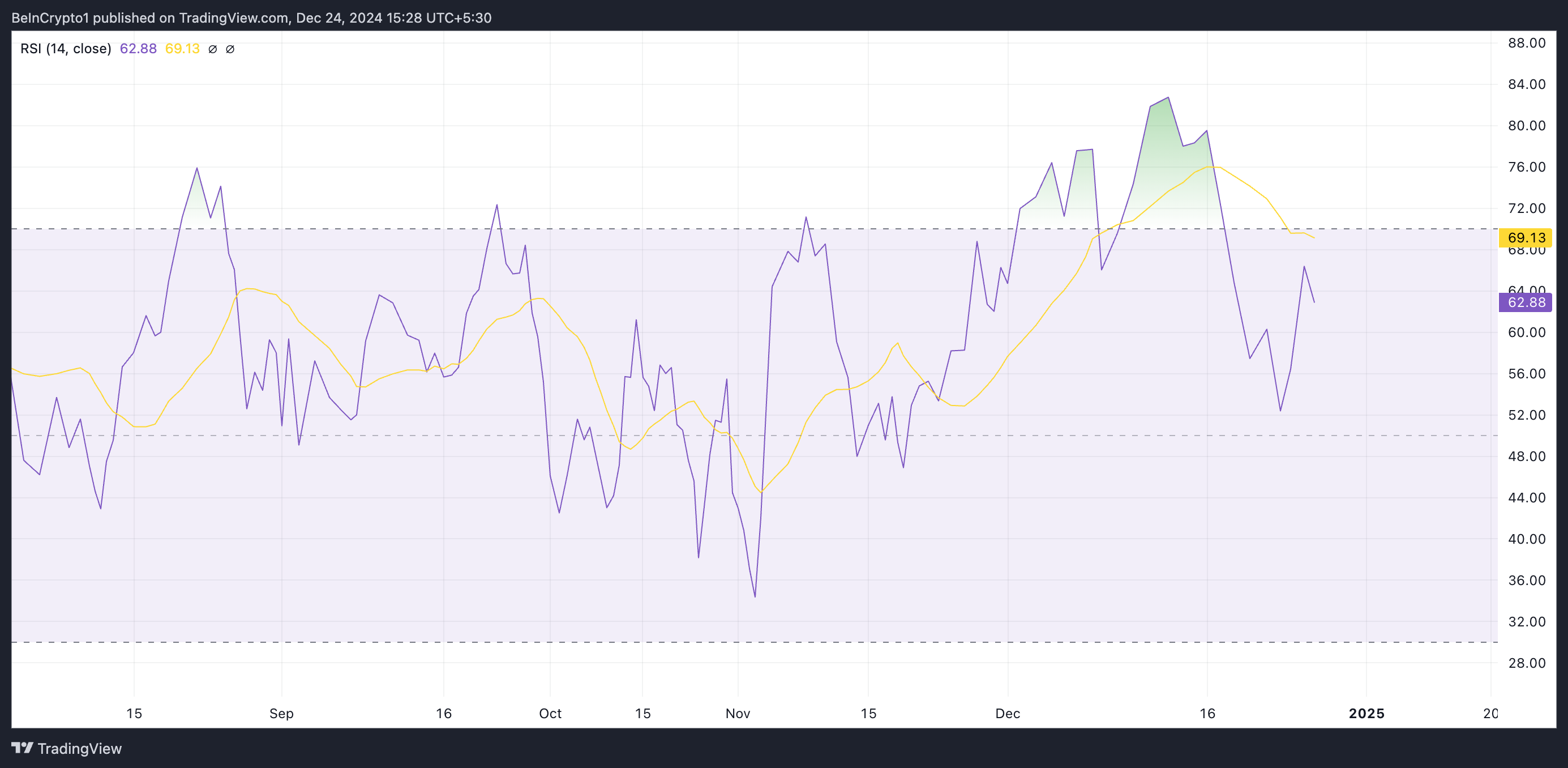Click the purple 62.88 legend value

tap(138, 49)
